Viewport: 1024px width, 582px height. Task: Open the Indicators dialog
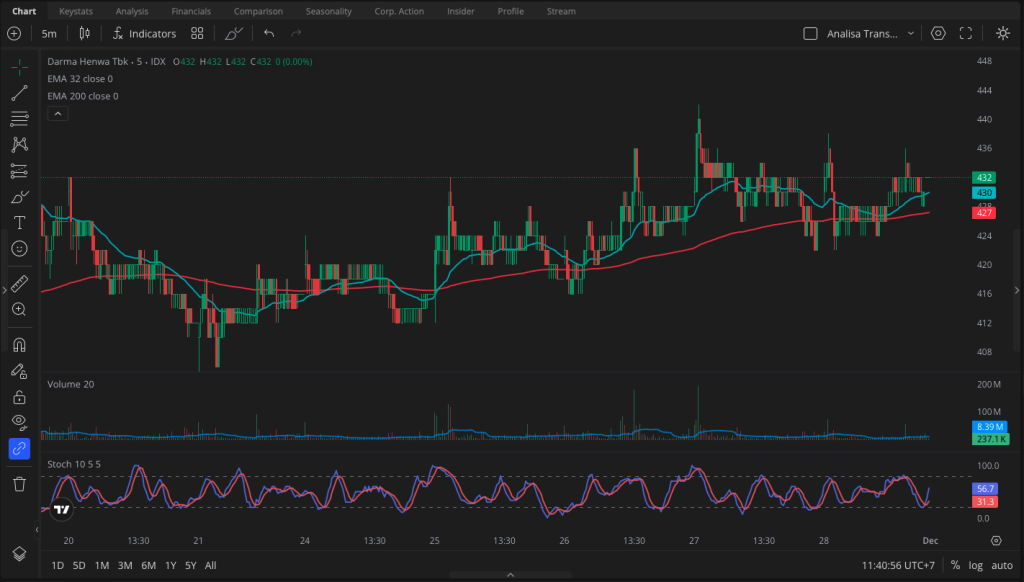pos(144,33)
